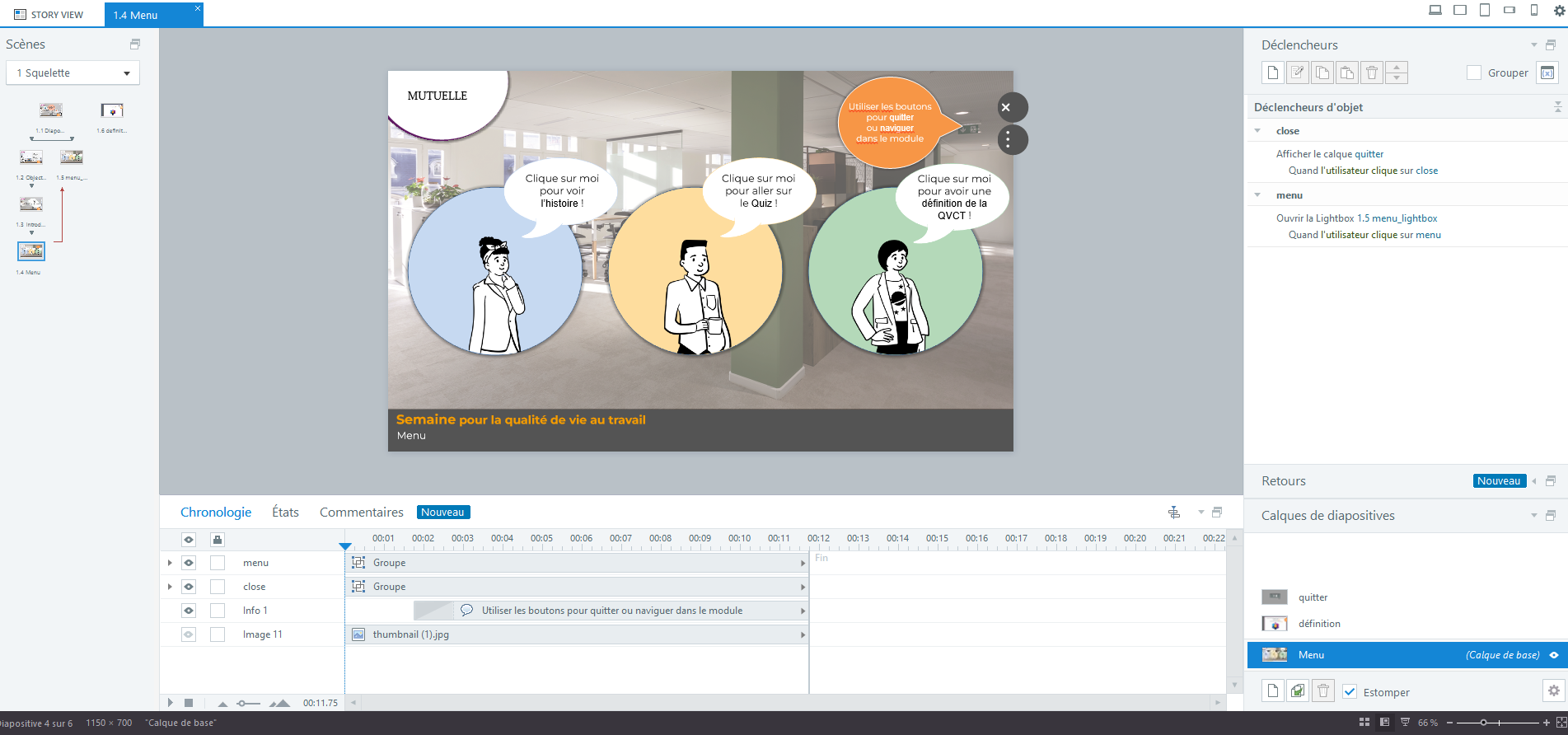This screenshot has height=735, width=1568.
Task: Collapse the close trigger section
Action: point(1257,131)
